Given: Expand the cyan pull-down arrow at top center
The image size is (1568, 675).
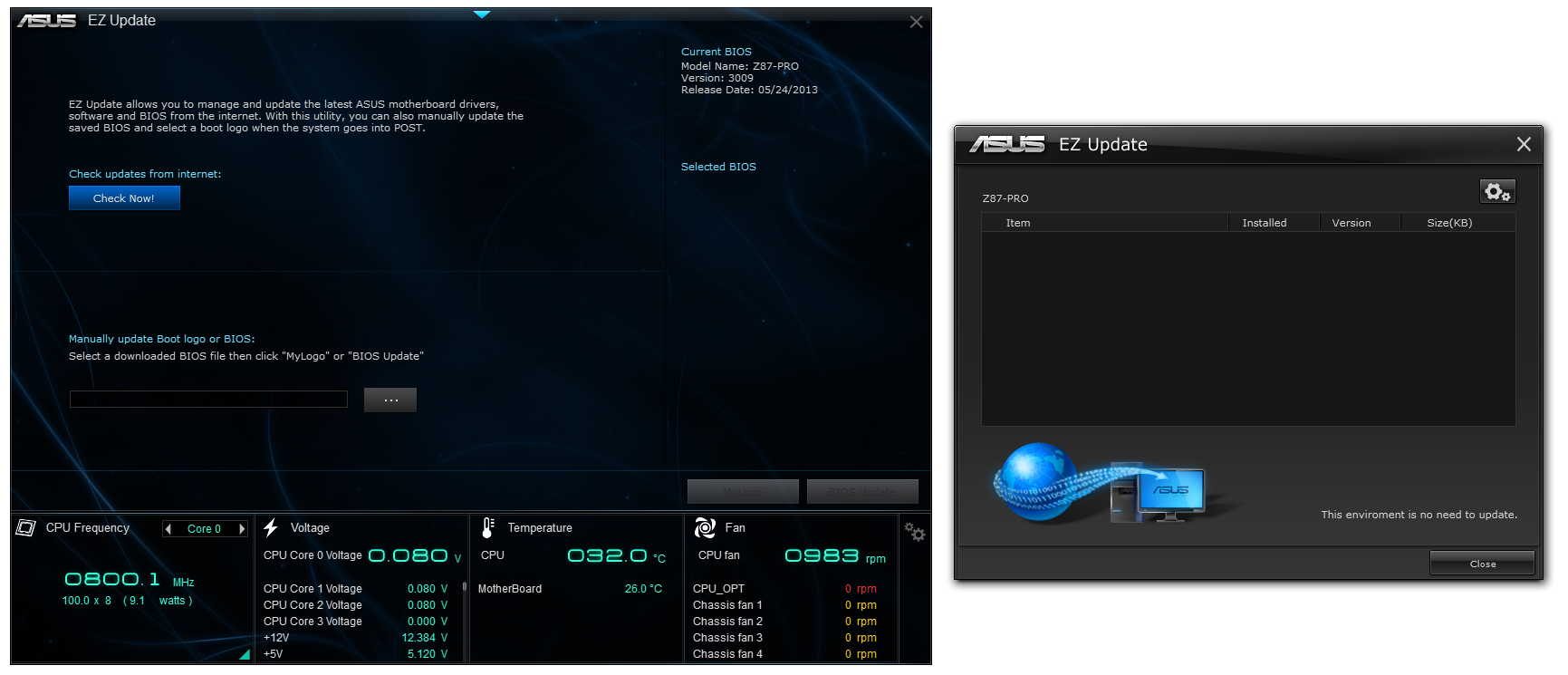Looking at the screenshot, I should (x=482, y=14).
